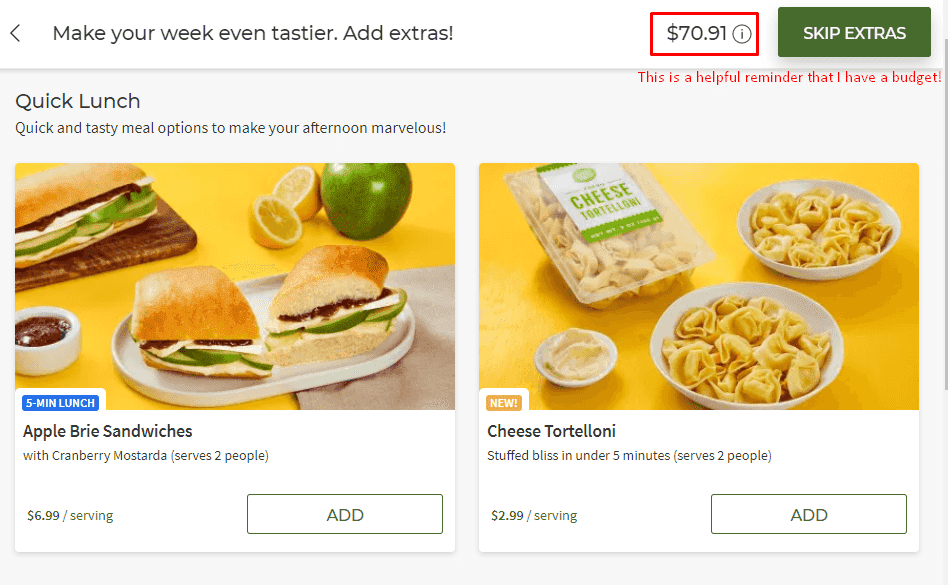Click SKIP EXTRAS to continue without add-ons

click(x=854, y=32)
